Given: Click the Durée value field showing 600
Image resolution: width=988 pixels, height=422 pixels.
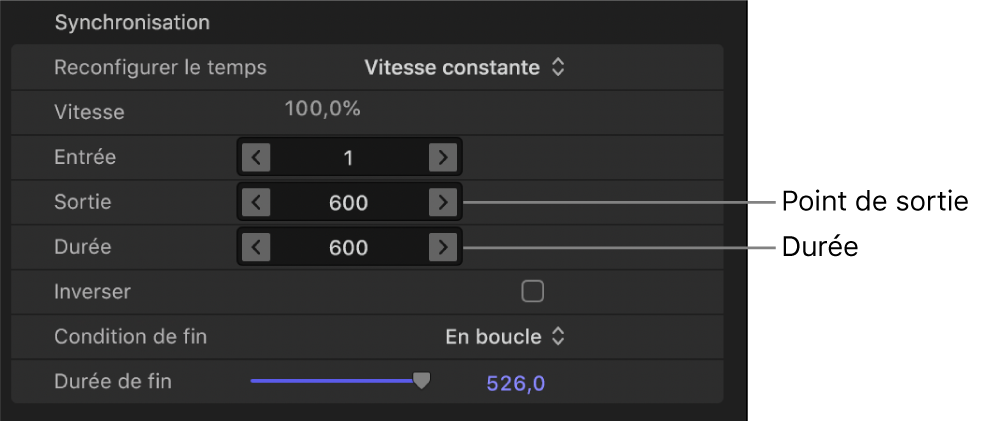Looking at the screenshot, I should 349,247.
